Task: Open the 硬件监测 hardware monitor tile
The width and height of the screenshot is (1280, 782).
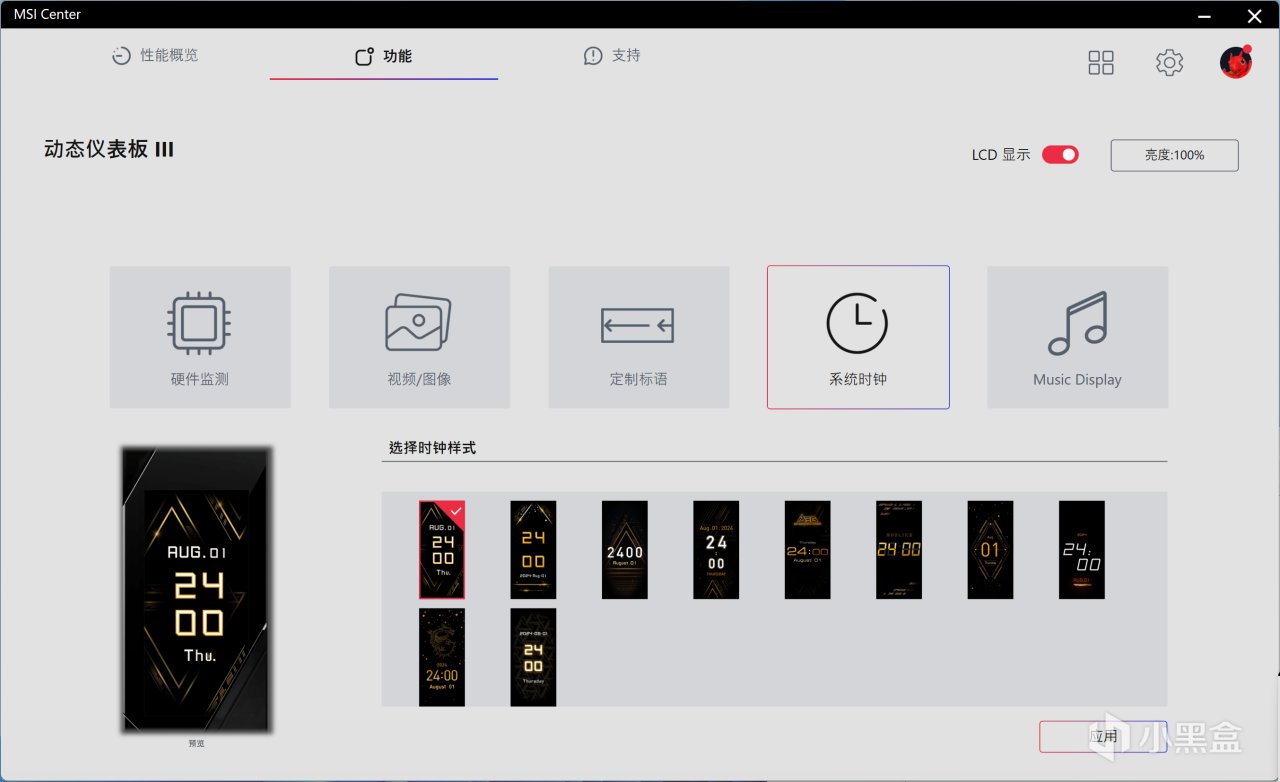Action: [x=200, y=337]
